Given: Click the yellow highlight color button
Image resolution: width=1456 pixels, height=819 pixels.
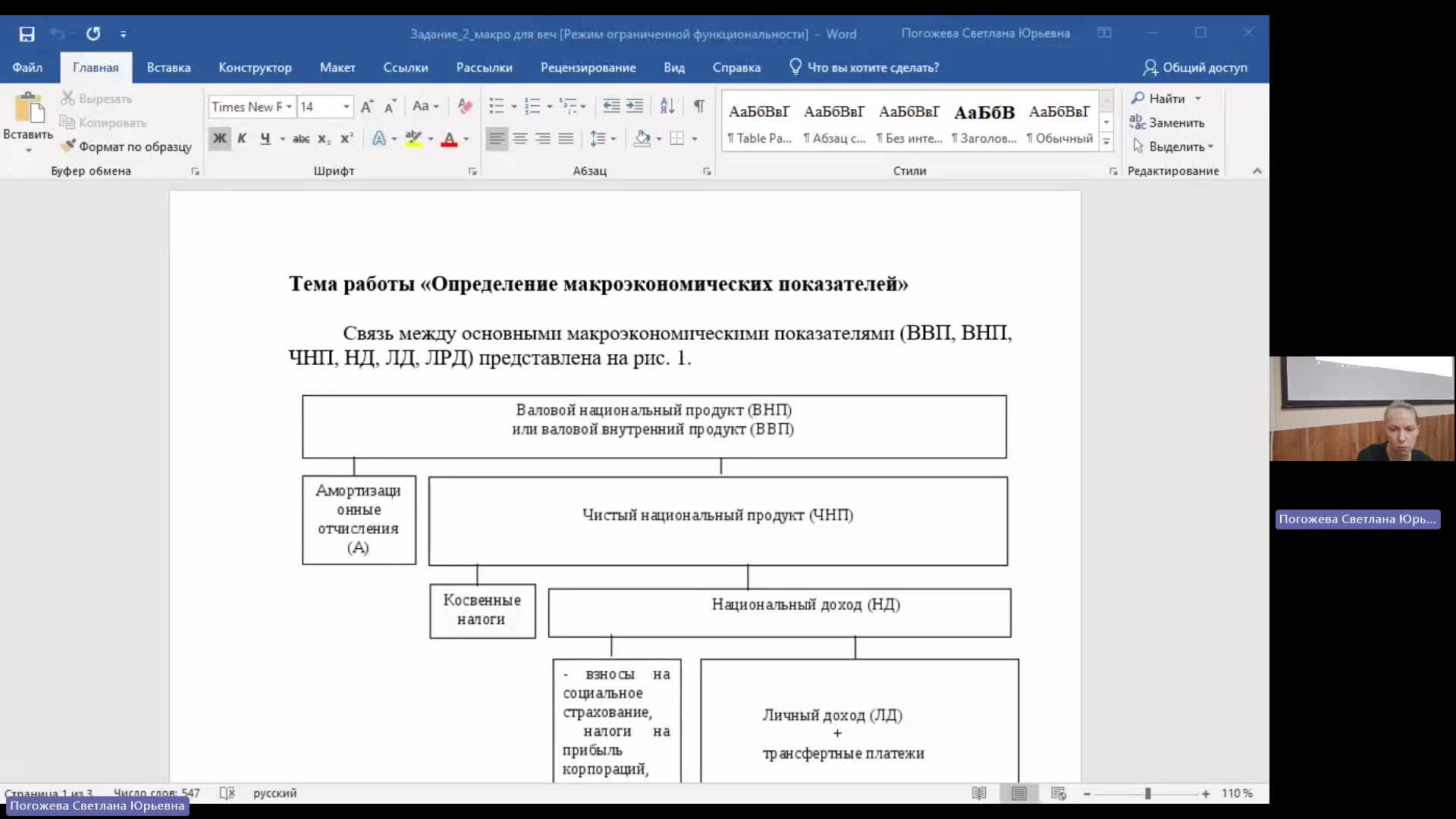Looking at the screenshot, I should click(413, 139).
